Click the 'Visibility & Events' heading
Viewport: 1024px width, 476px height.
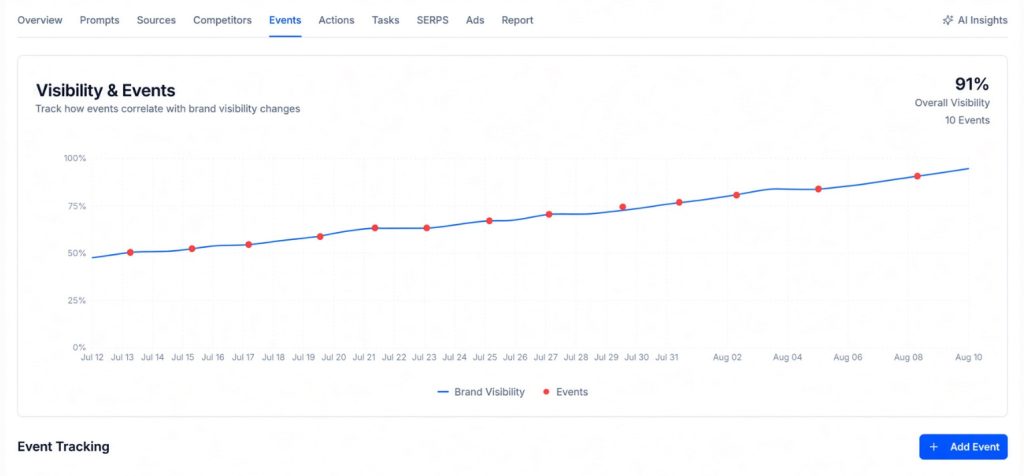click(x=106, y=90)
